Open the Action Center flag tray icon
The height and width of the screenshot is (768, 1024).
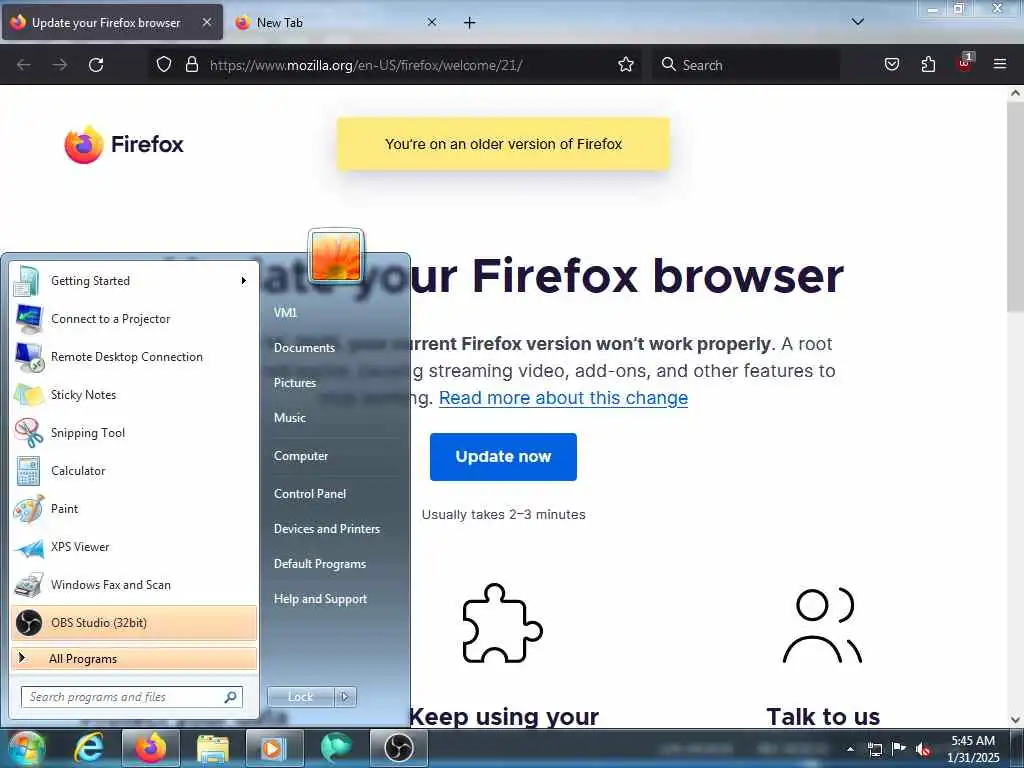(x=899, y=748)
